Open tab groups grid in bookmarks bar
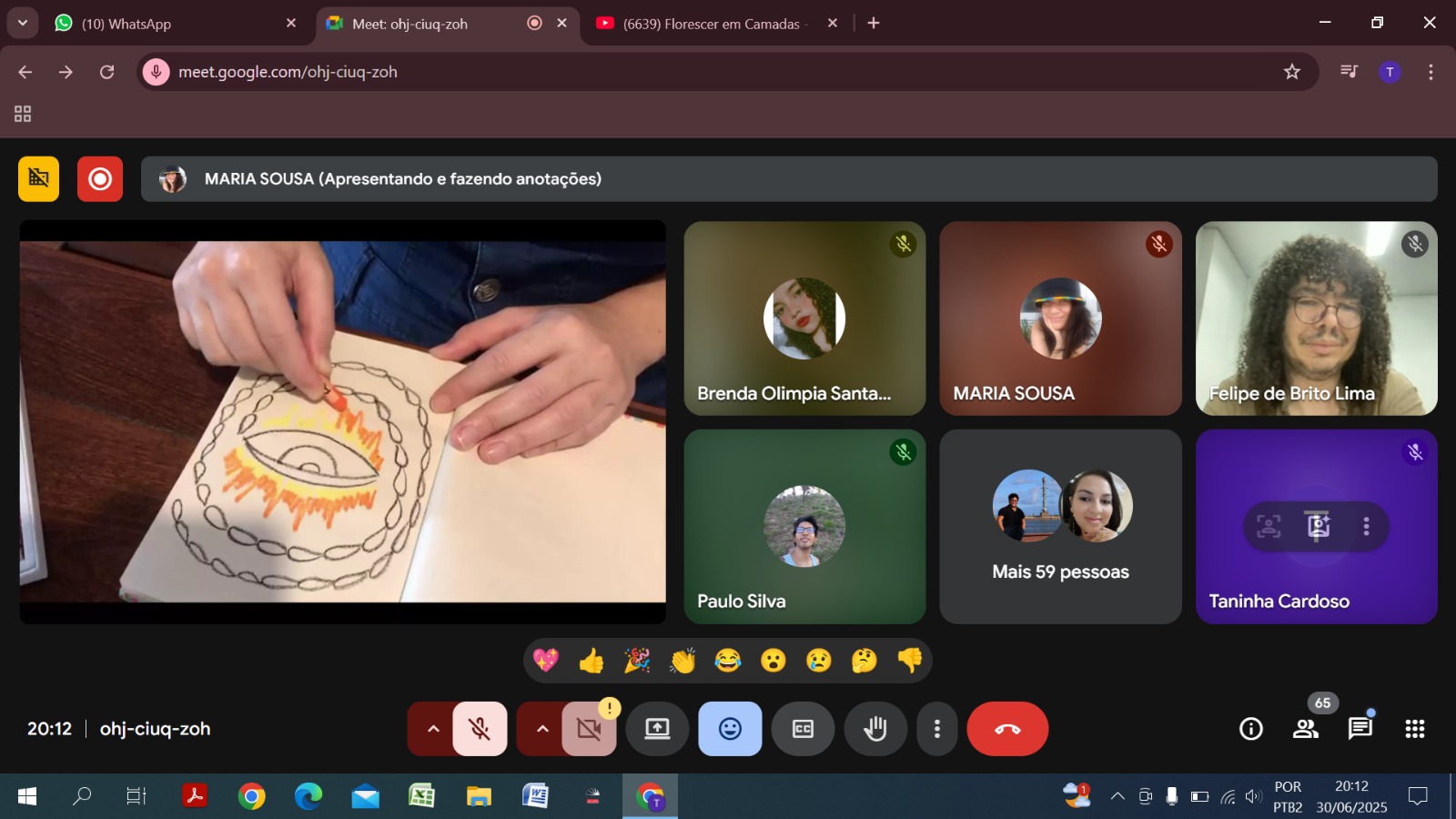1456x819 pixels. coord(23,114)
